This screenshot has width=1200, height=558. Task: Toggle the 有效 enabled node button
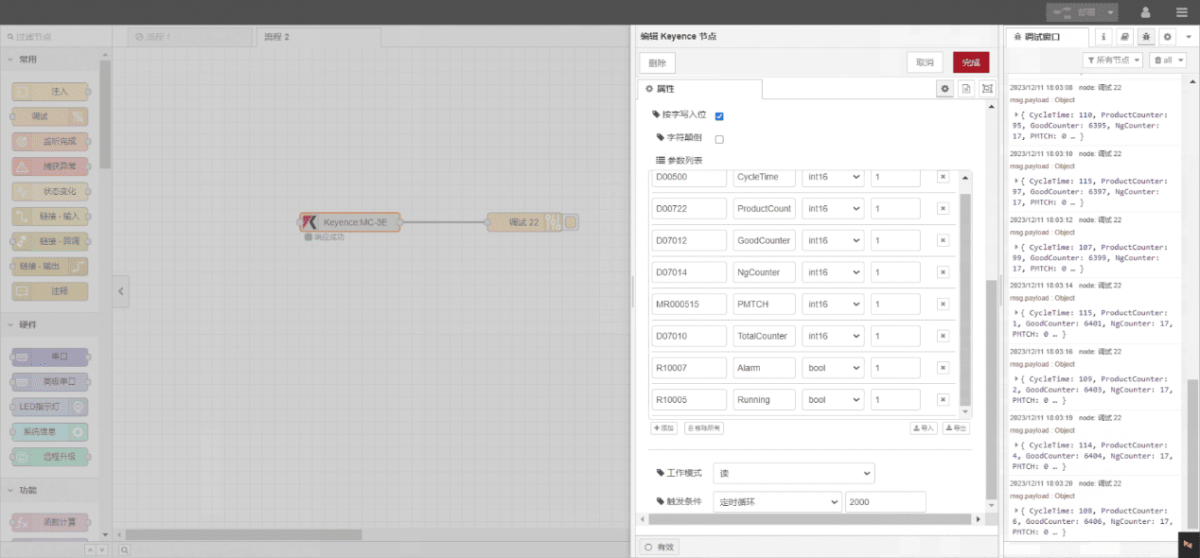[x=660, y=547]
